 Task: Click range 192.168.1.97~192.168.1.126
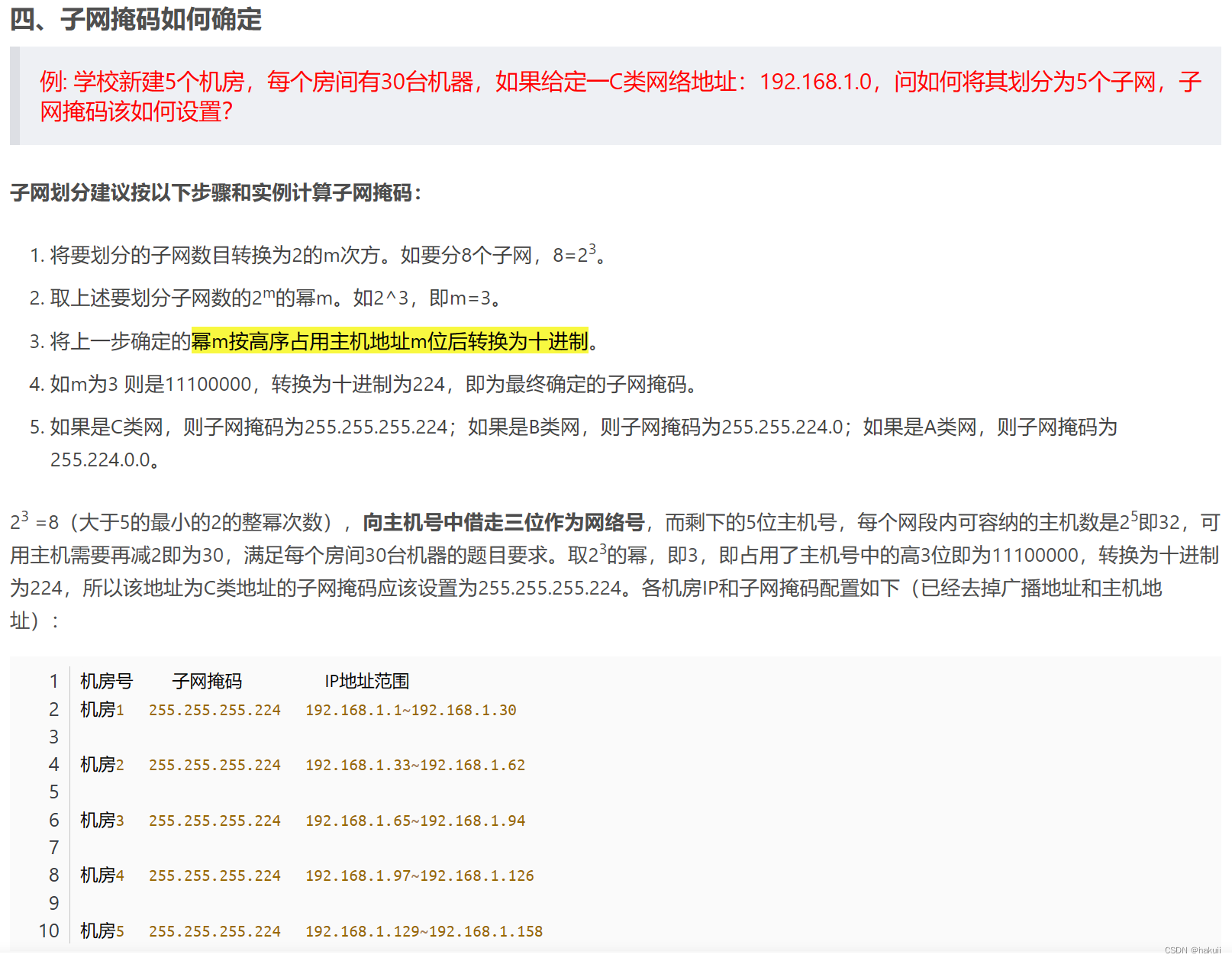tap(420, 876)
